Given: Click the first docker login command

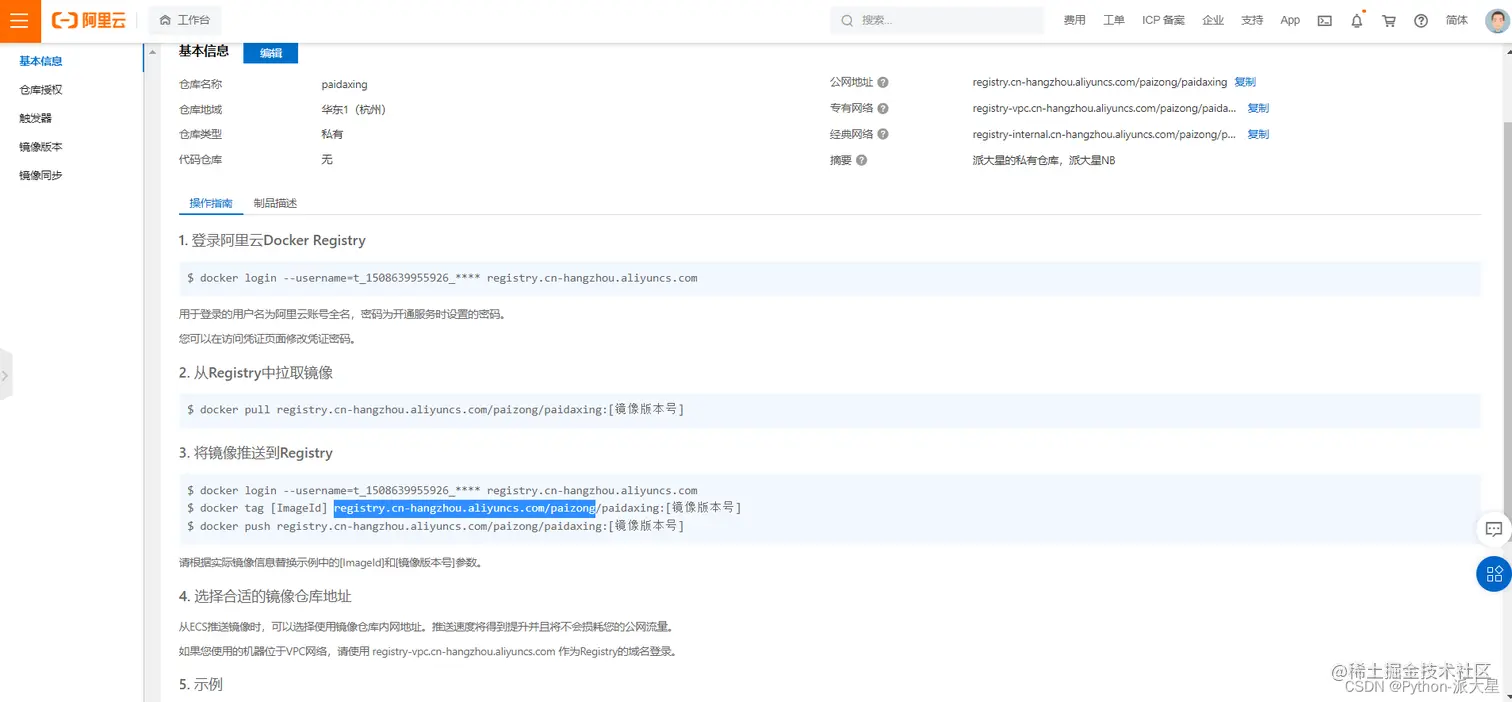Looking at the screenshot, I should click(442, 278).
